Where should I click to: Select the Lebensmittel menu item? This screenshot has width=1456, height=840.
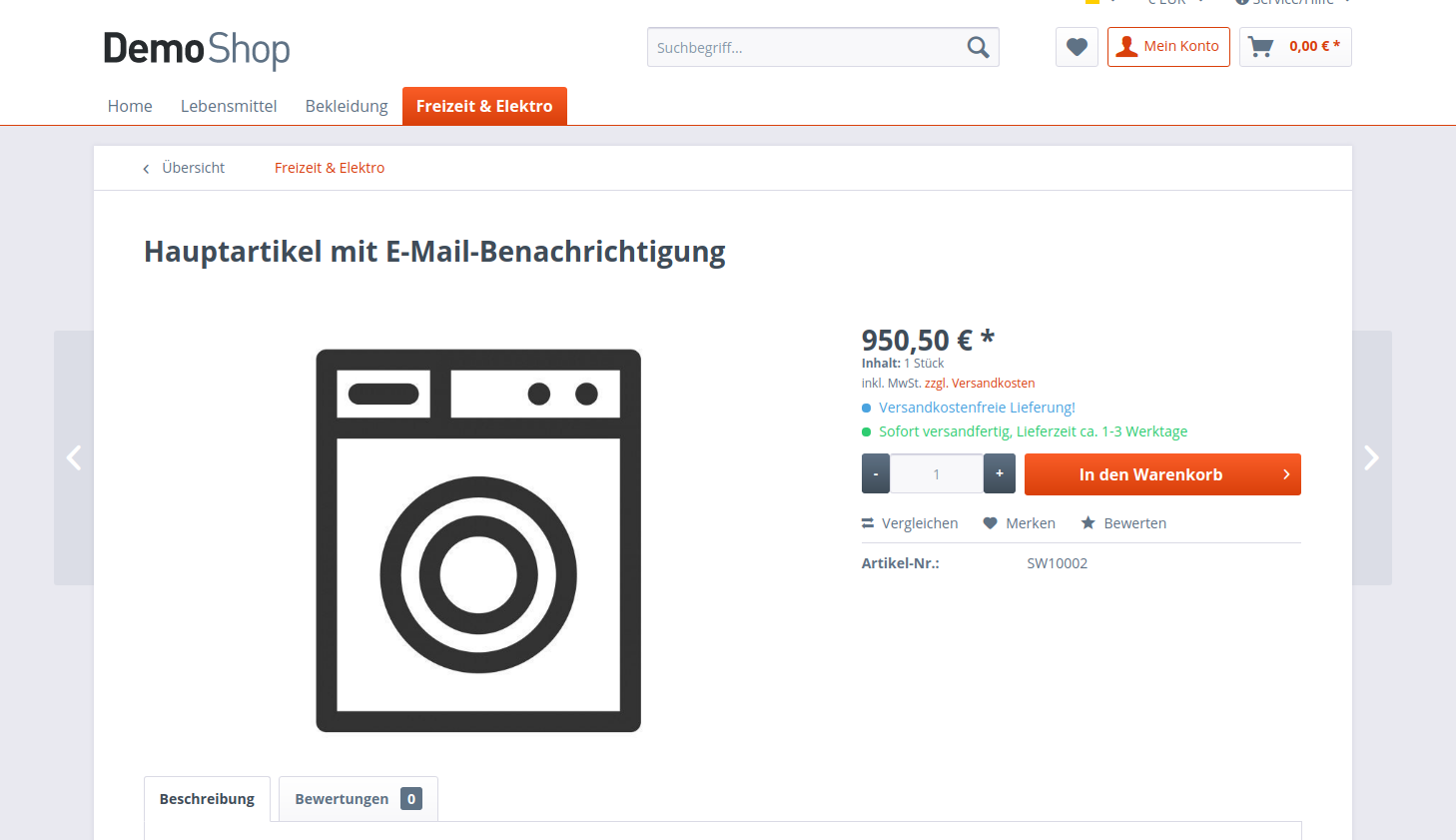(x=229, y=106)
